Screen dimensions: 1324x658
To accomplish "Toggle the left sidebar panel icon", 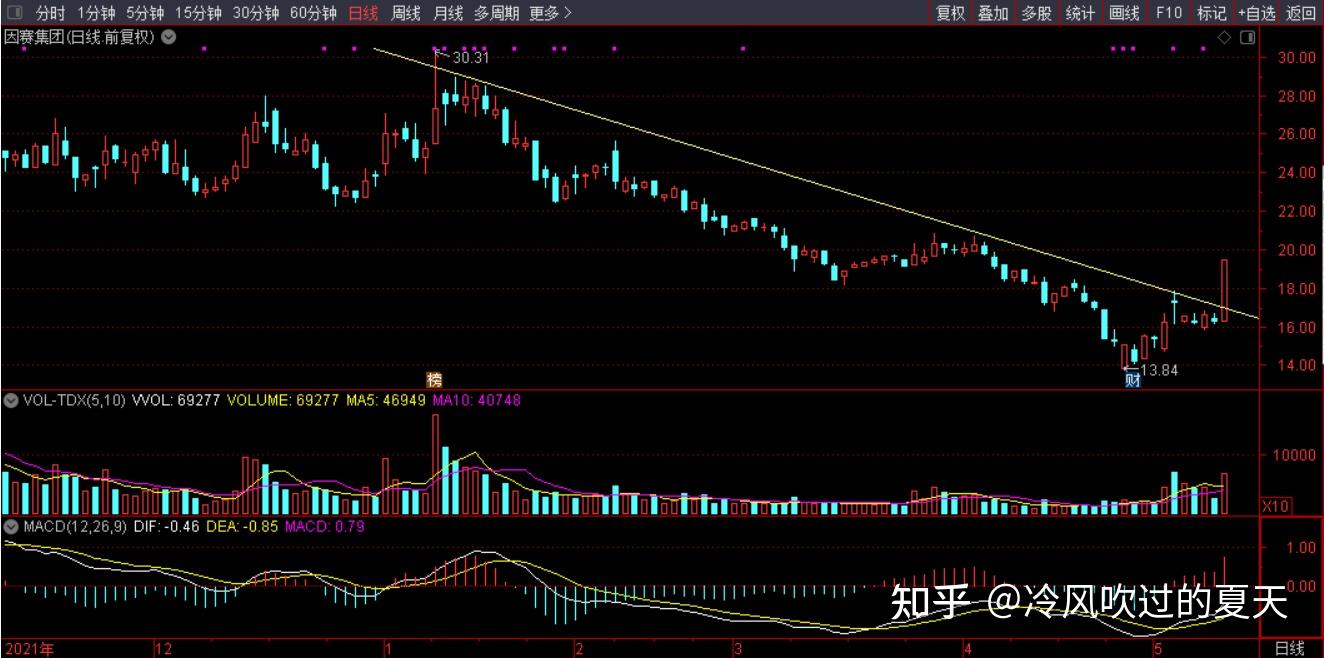I will 14,13.
